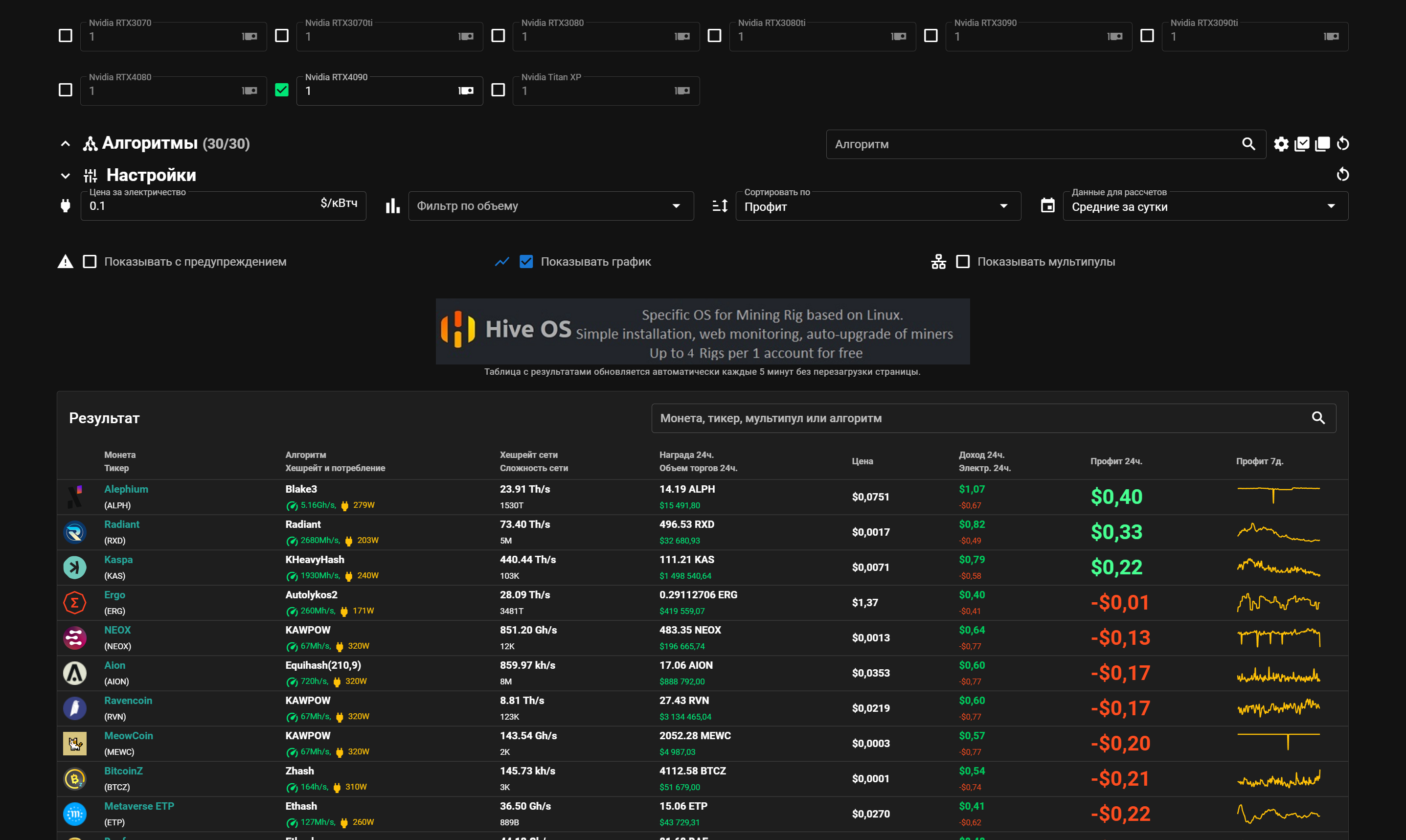The width and height of the screenshot is (1406, 840).
Task: Click the Ergo coin logo
Action: coord(75,602)
